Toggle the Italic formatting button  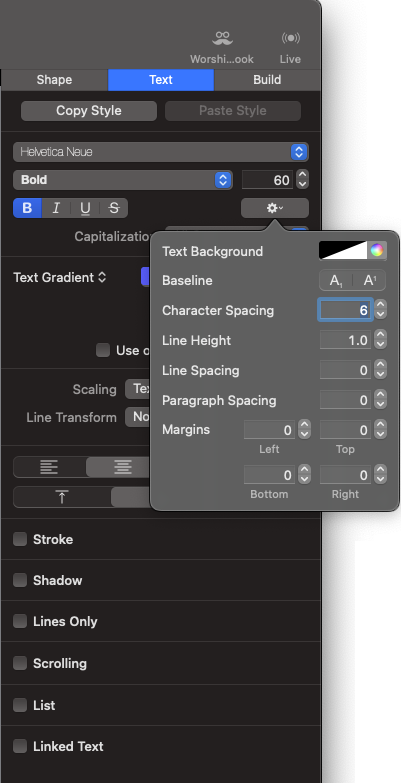[56, 208]
